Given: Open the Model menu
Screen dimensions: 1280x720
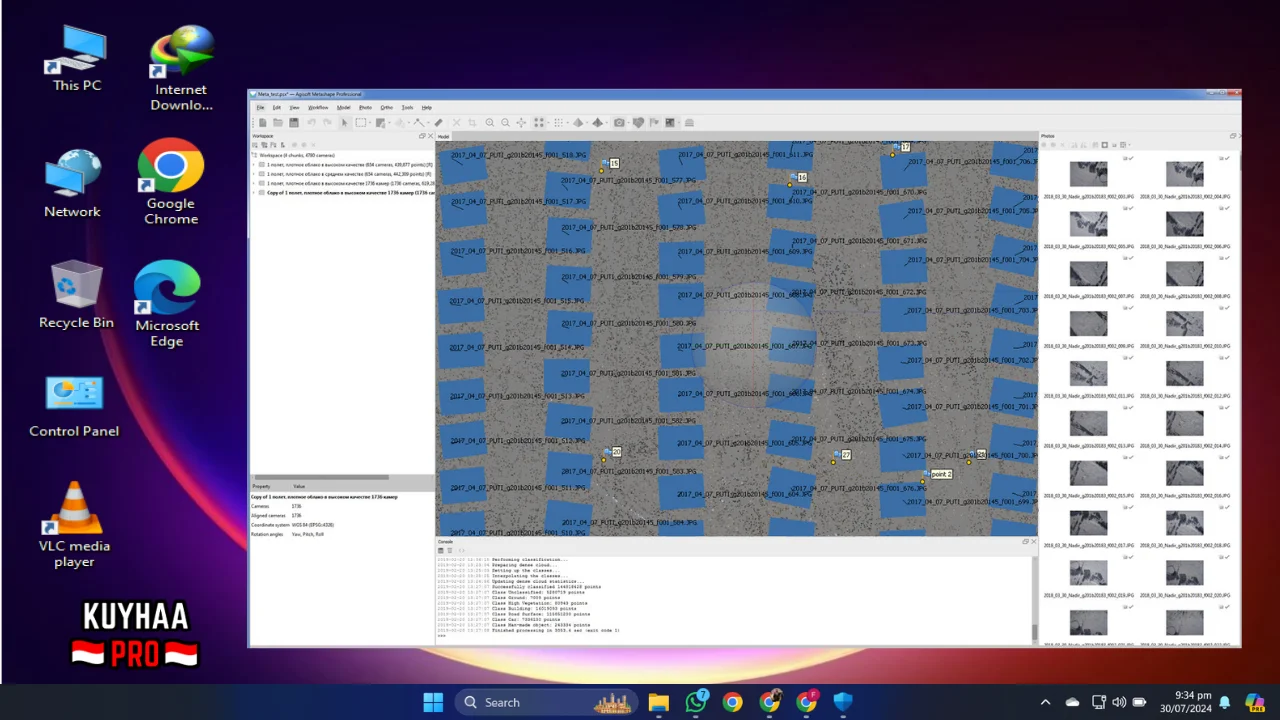Looking at the screenshot, I should 343,107.
